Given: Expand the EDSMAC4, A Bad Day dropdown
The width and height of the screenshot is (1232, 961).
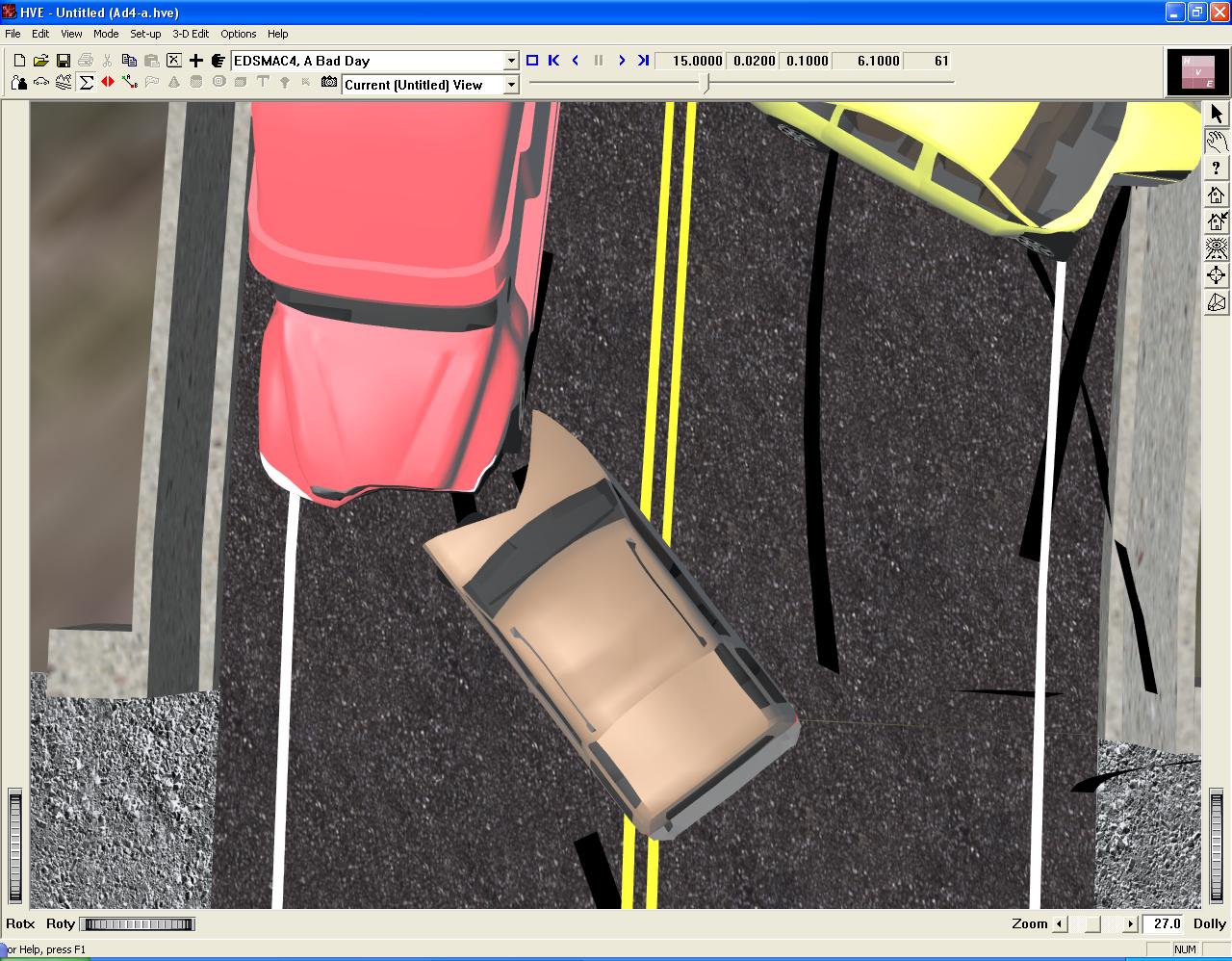Looking at the screenshot, I should pyautogui.click(x=511, y=61).
